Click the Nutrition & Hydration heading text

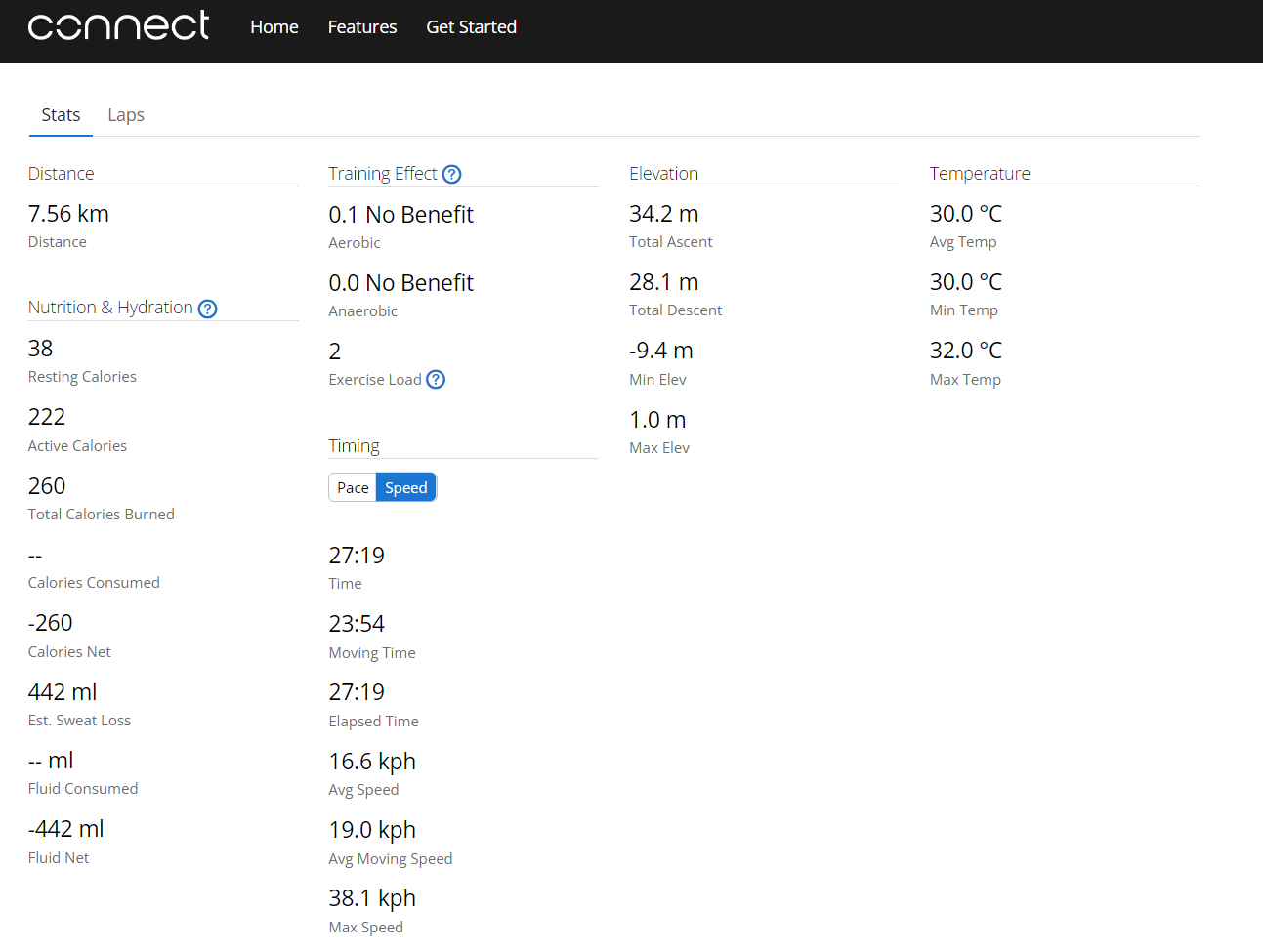[x=110, y=308]
